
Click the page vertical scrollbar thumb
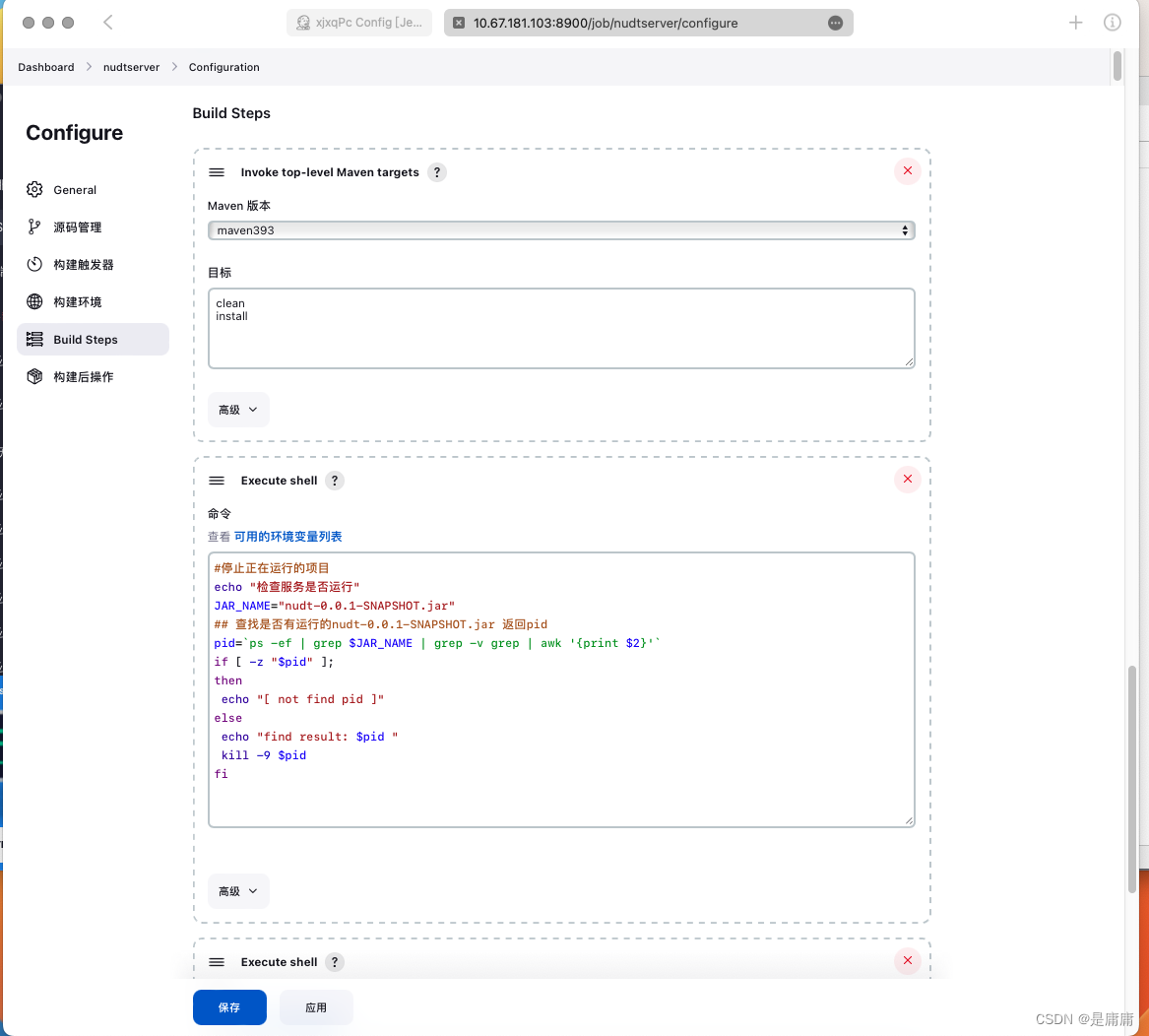point(1132,779)
